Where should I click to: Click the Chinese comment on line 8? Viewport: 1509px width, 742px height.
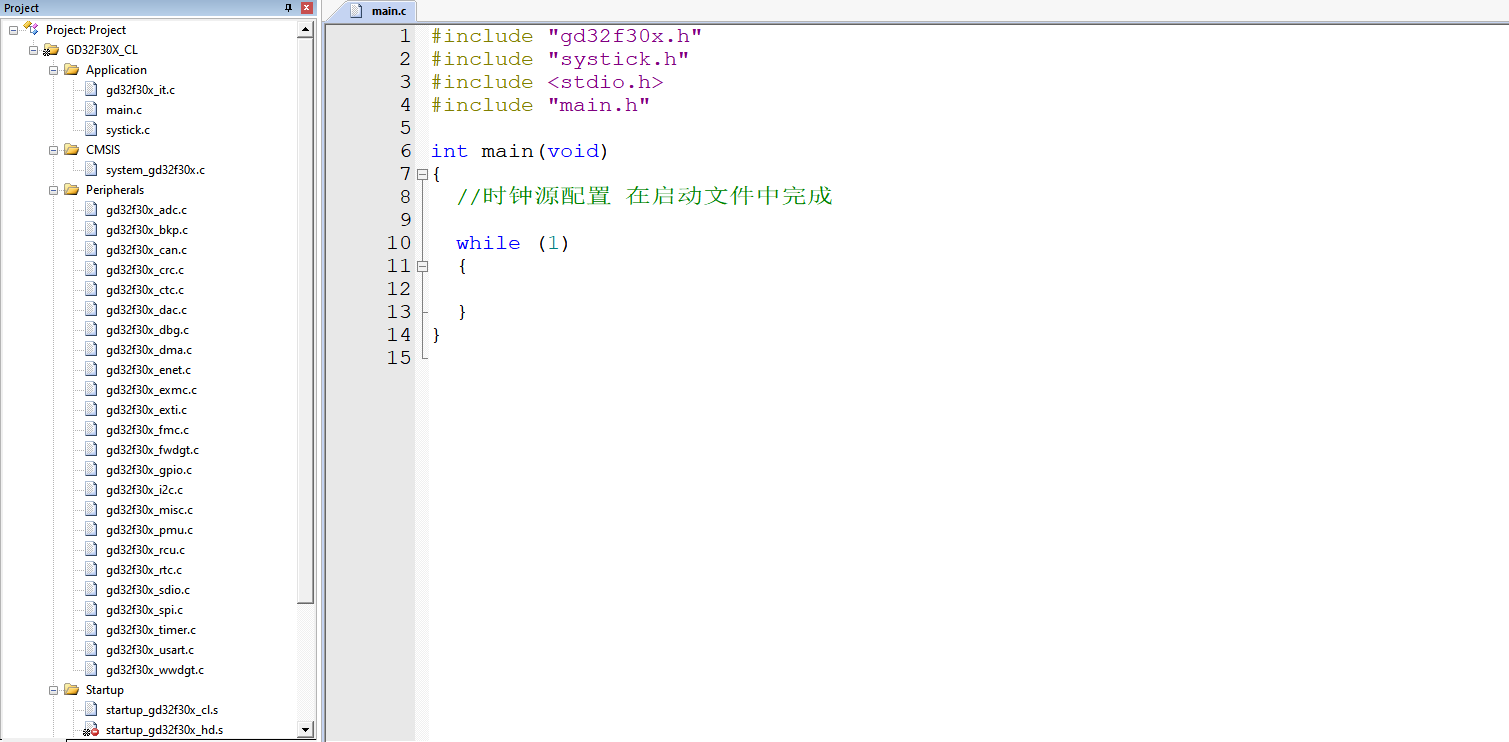644,196
